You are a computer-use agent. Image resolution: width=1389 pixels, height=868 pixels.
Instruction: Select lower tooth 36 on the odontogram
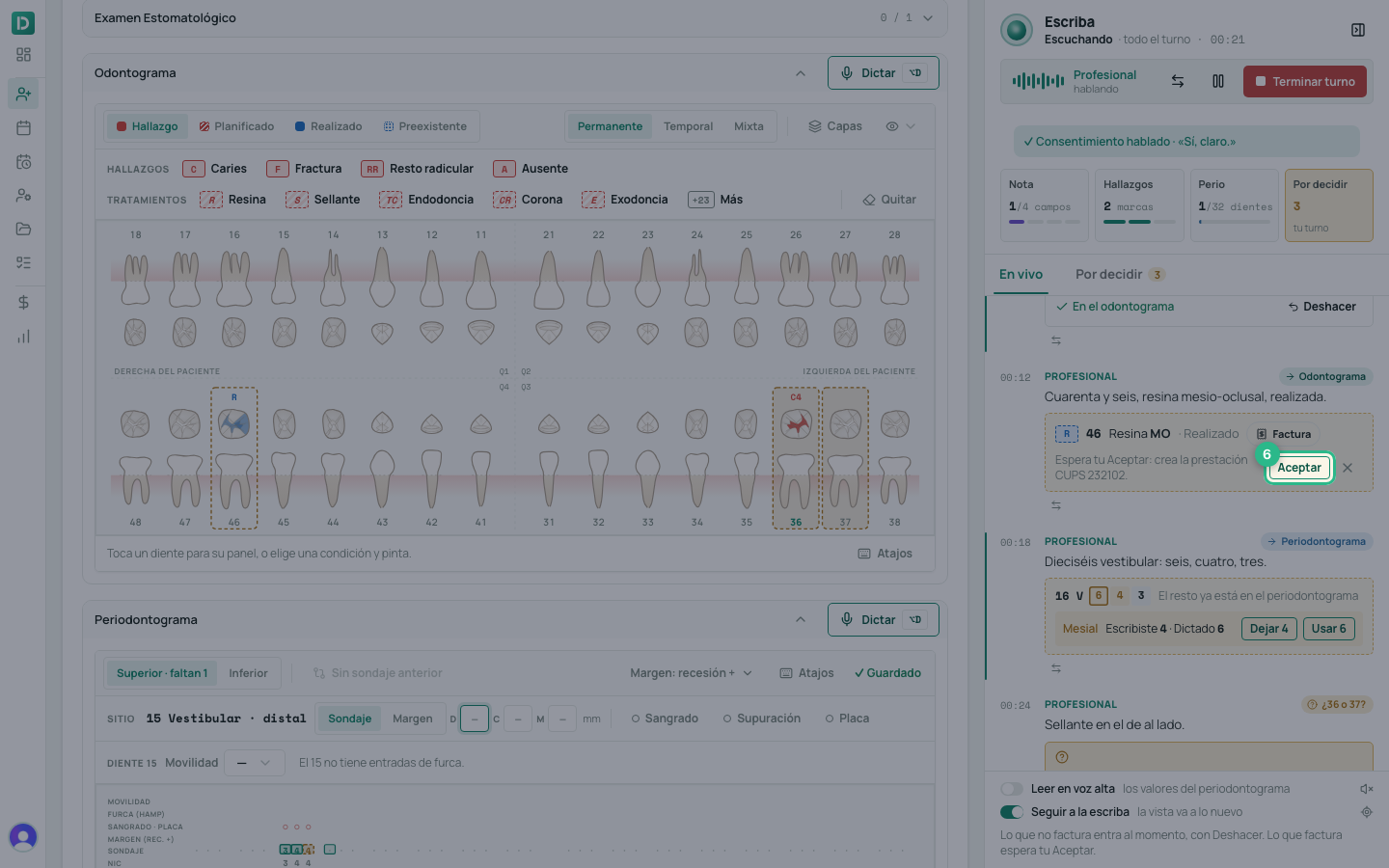pyautogui.click(x=796, y=458)
